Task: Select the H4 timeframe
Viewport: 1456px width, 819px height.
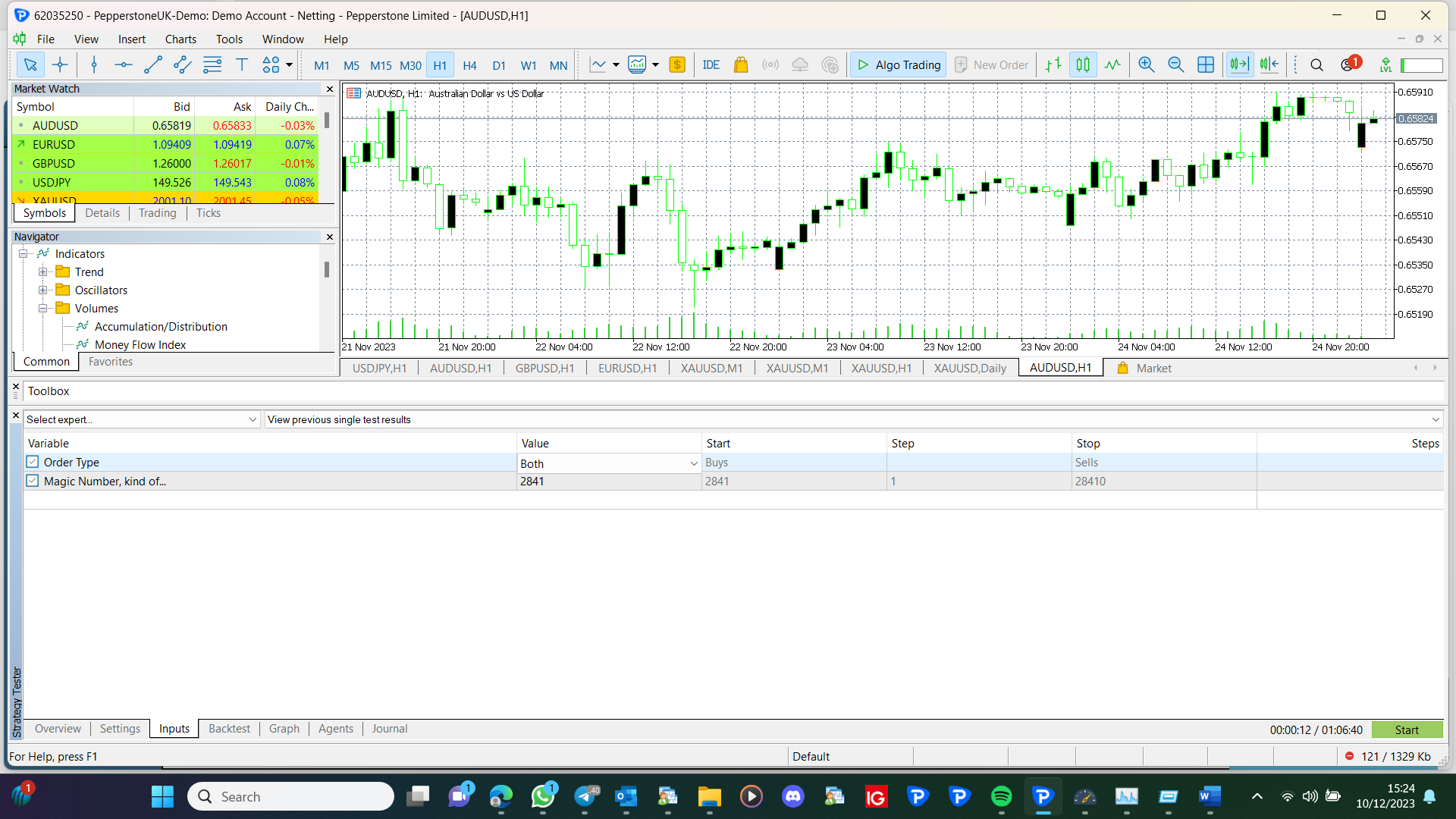Action: (469, 65)
